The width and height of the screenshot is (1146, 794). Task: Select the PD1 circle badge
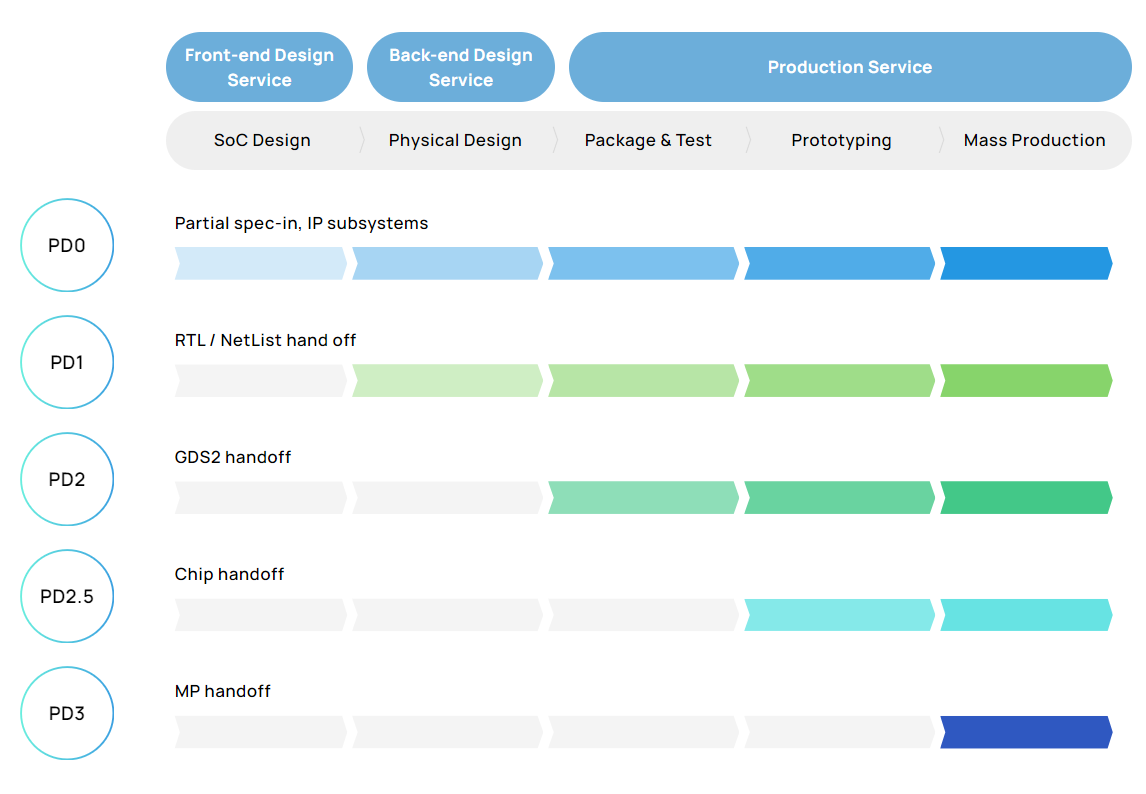point(67,363)
